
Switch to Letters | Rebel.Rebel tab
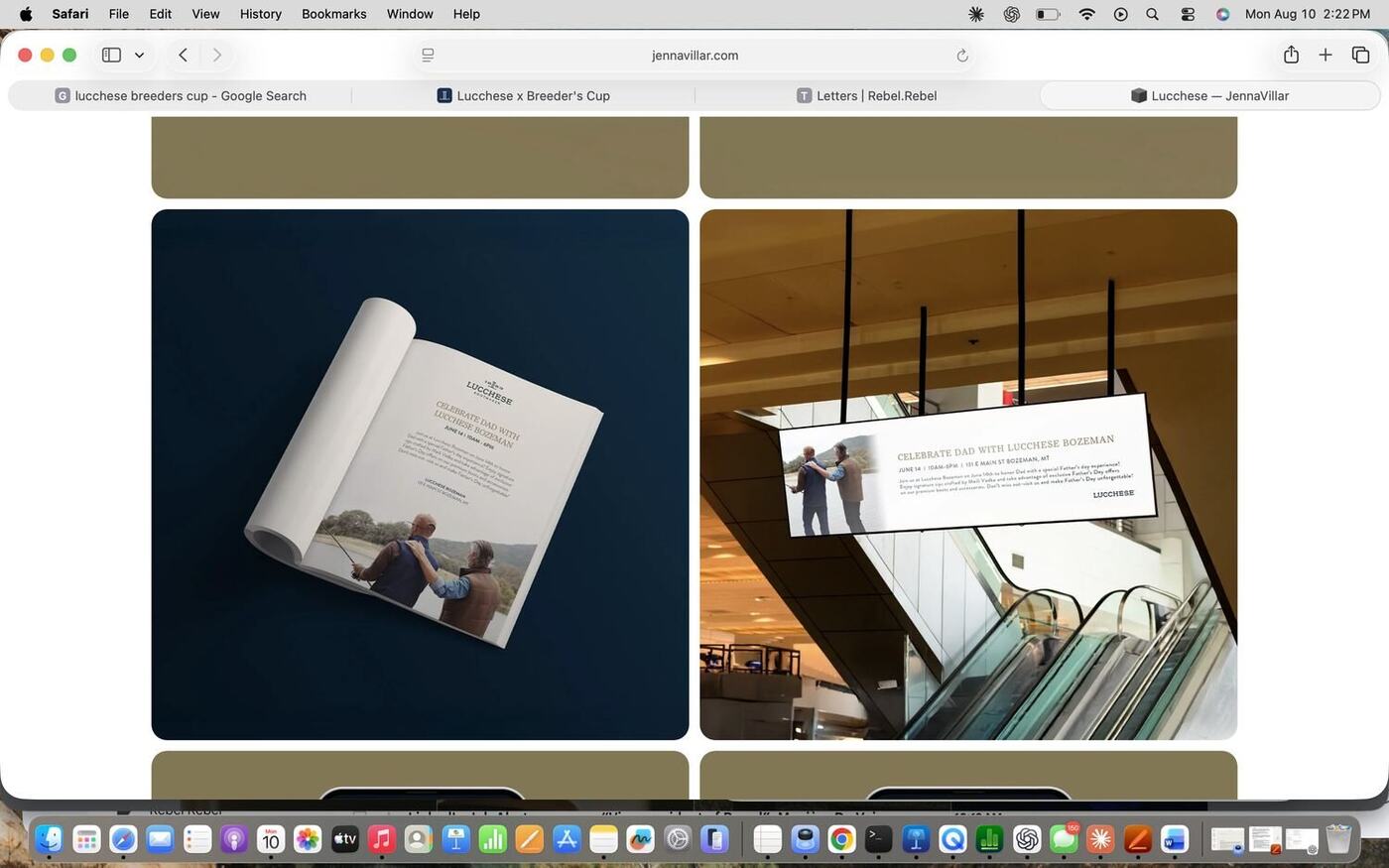click(867, 96)
